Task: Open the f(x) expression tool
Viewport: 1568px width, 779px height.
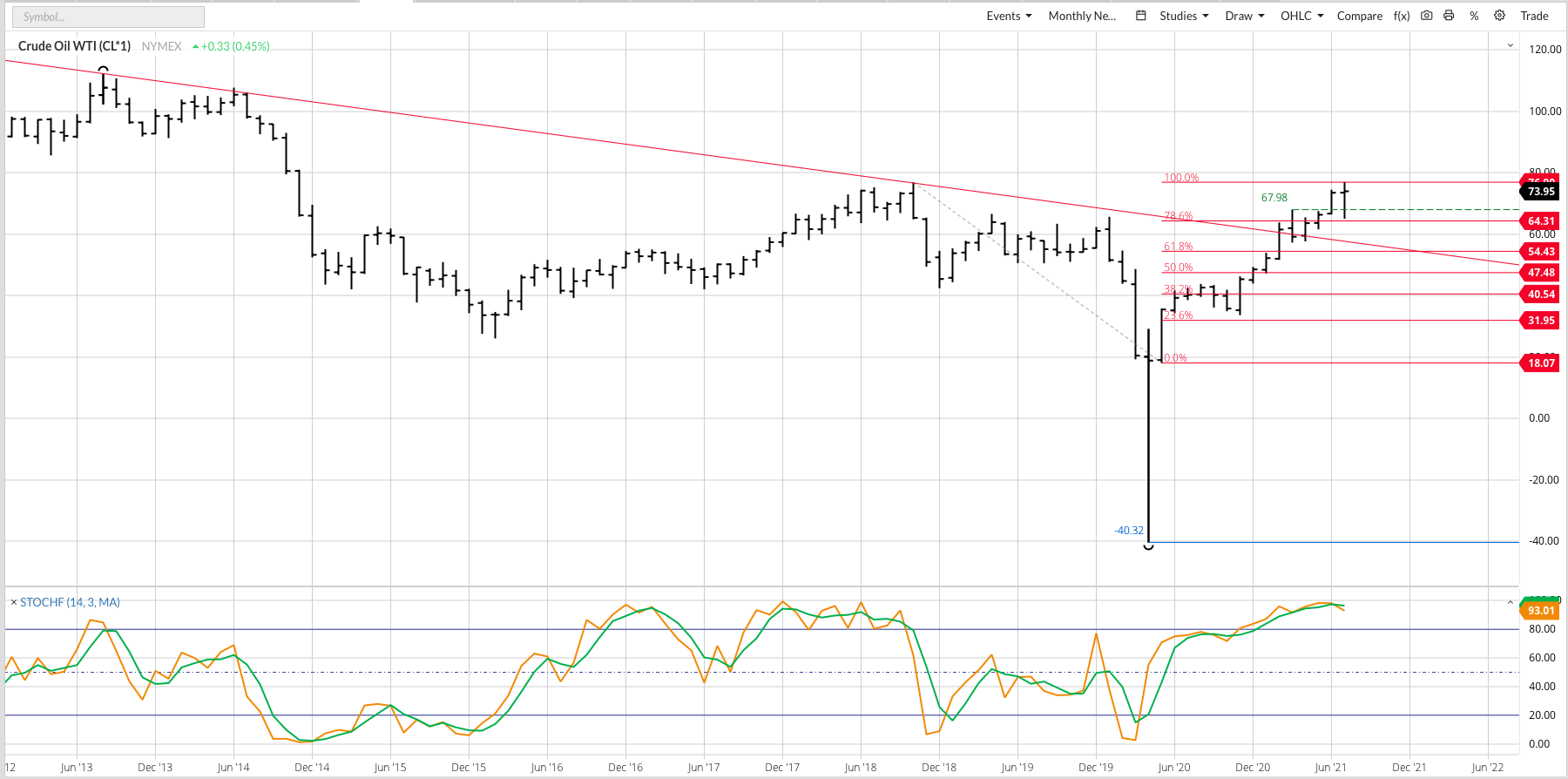Action: [1402, 16]
